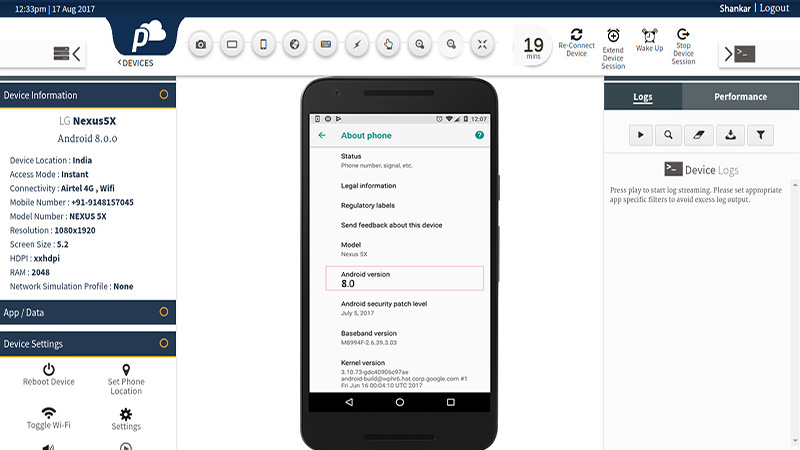Click the 19 mins session timer

[533, 47]
